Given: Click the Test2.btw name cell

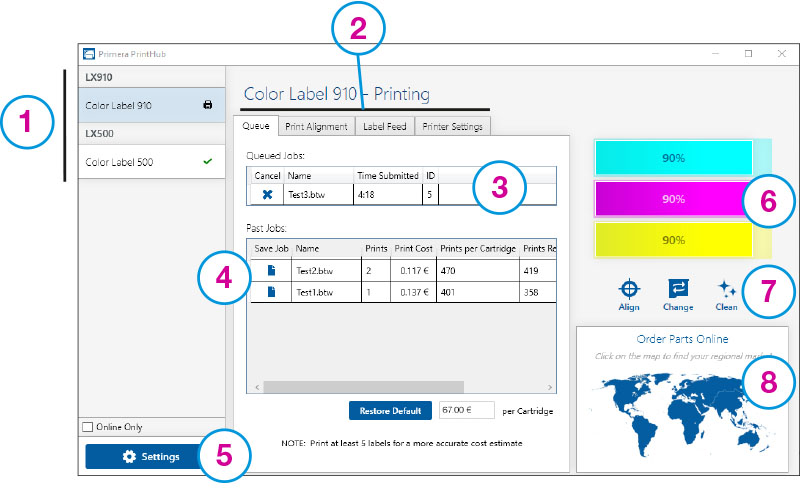Looking at the screenshot, I should tap(327, 271).
